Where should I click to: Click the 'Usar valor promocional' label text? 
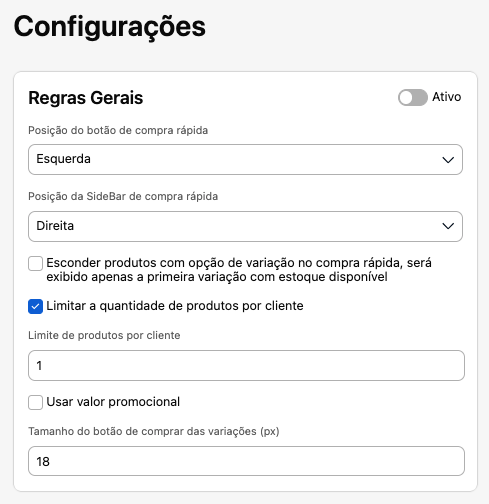[113, 402]
